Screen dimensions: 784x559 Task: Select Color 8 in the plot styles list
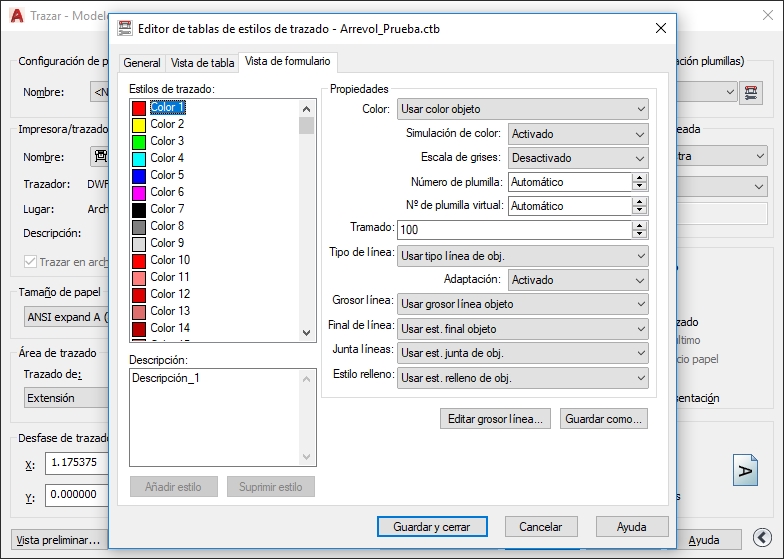click(x=167, y=226)
